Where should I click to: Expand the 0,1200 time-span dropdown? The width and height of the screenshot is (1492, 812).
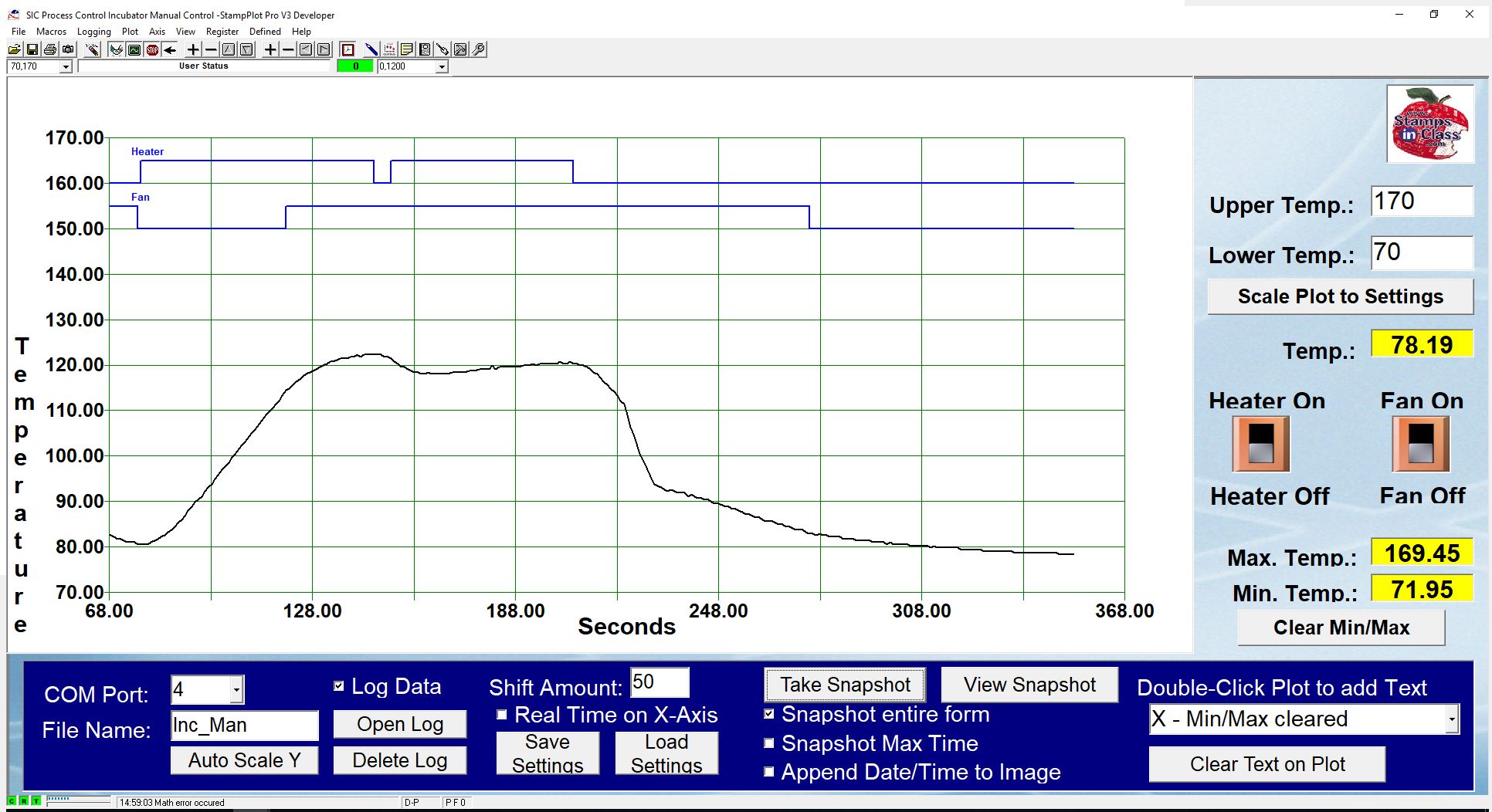tap(442, 66)
